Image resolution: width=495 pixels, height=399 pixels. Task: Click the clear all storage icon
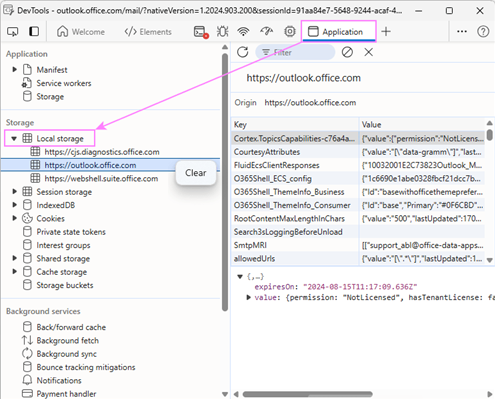coord(347,52)
